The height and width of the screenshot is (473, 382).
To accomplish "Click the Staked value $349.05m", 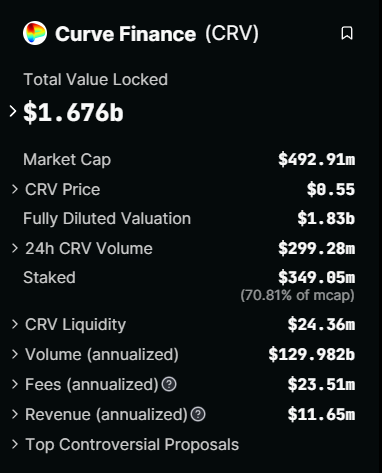I will tap(317, 278).
